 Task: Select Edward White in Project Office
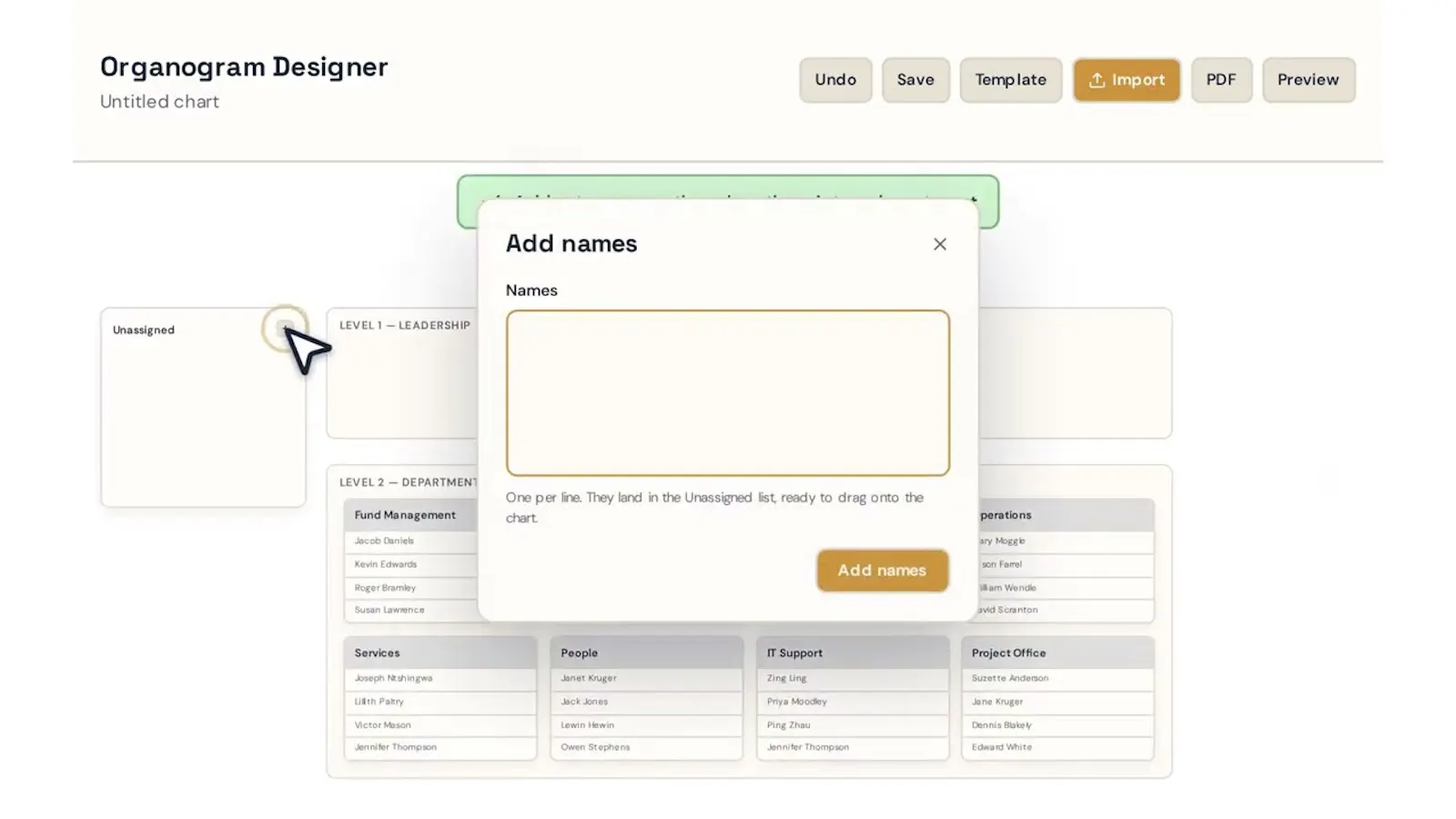(1057, 748)
